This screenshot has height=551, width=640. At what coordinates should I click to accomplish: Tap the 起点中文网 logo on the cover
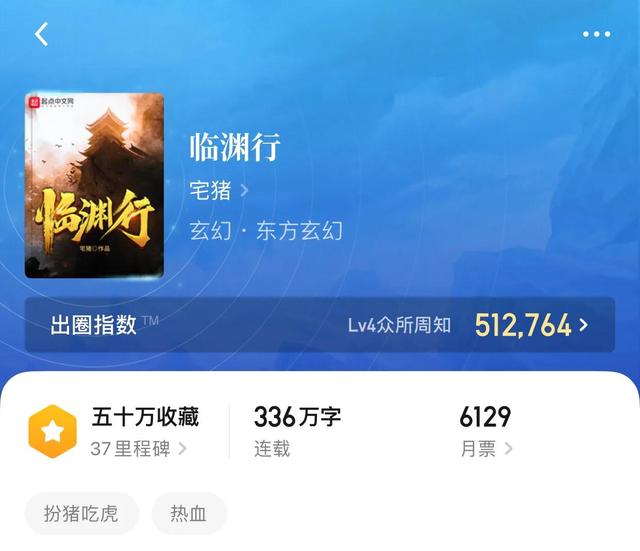coord(51,101)
